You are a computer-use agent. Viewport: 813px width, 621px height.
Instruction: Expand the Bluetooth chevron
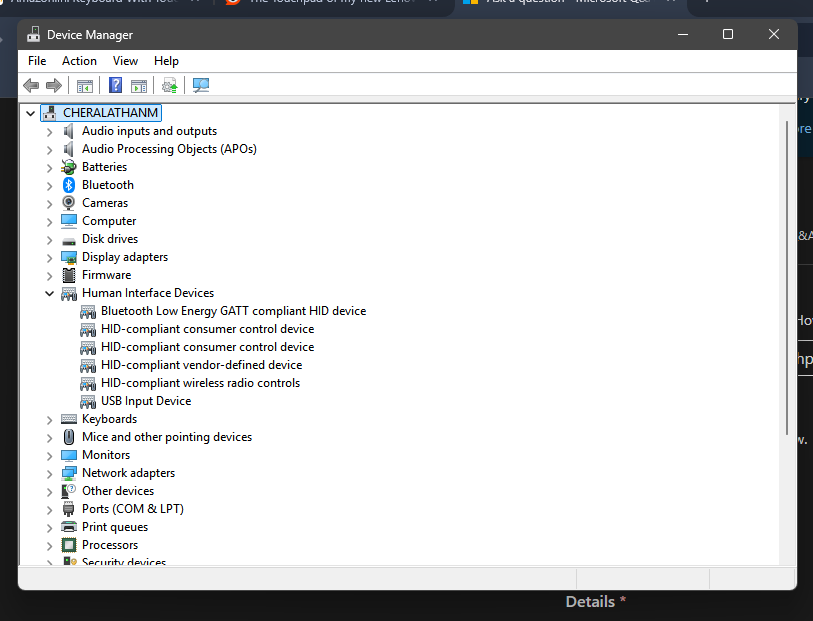49,186
